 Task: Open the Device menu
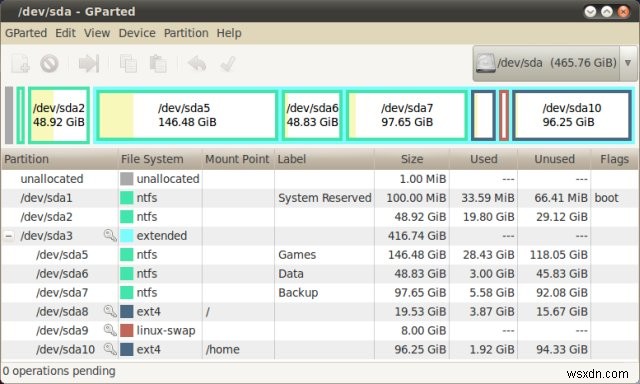pyautogui.click(x=137, y=33)
